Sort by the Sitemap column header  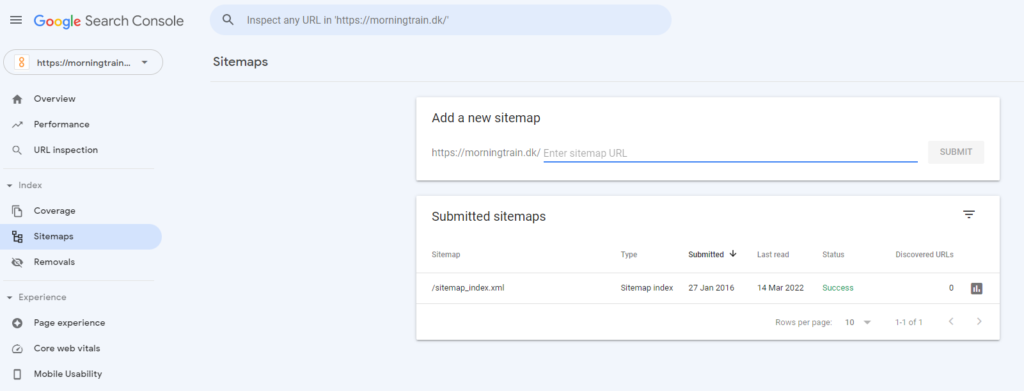[x=446, y=255]
